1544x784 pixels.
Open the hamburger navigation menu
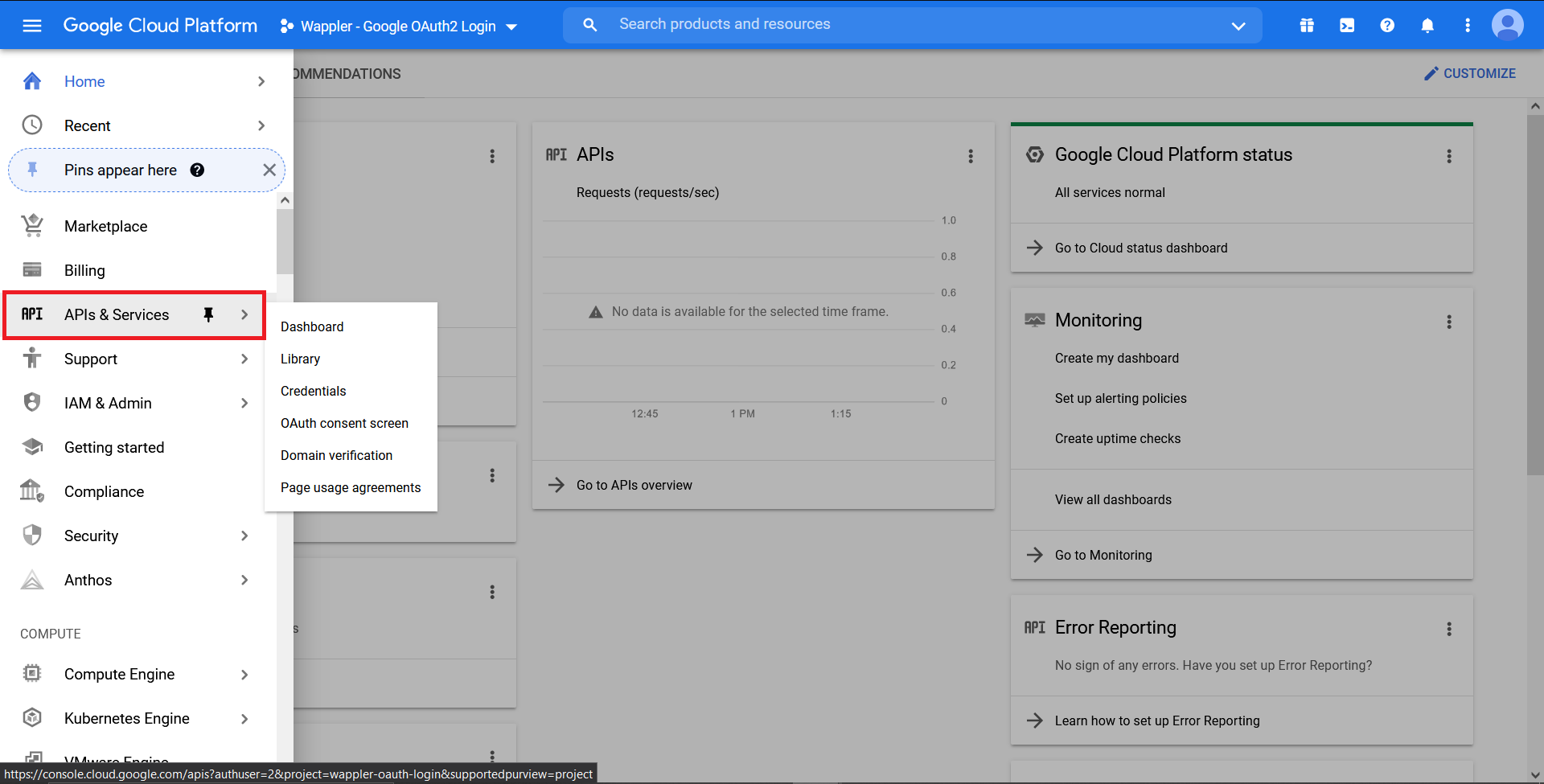coord(32,26)
